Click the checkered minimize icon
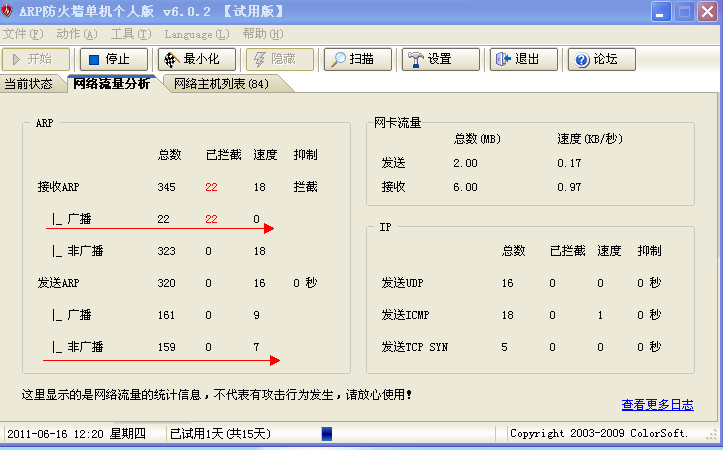This screenshot has width=723, height=450. click(172, 60)
